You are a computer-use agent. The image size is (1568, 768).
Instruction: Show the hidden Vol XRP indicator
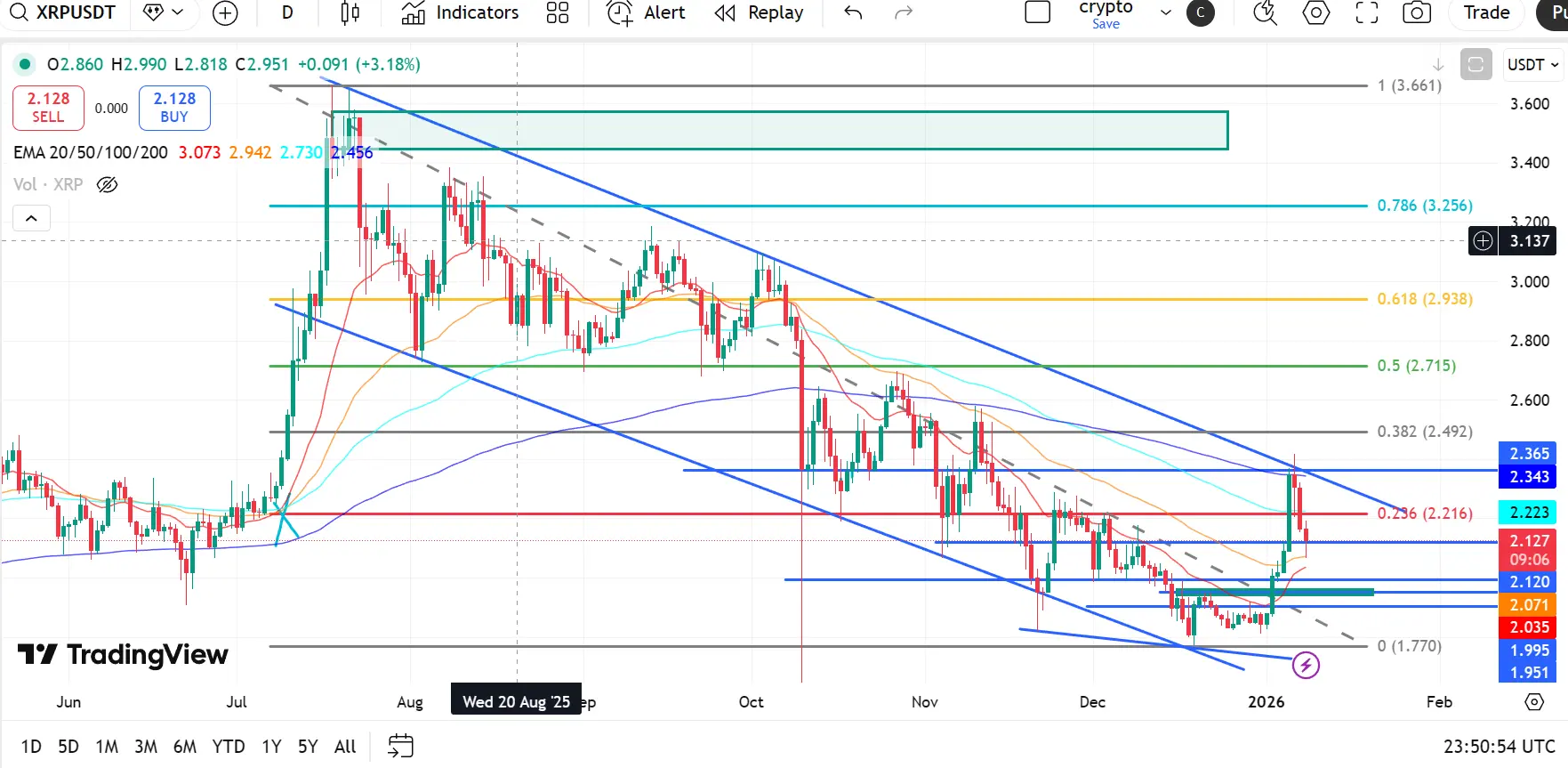click(x=107, y=185)
